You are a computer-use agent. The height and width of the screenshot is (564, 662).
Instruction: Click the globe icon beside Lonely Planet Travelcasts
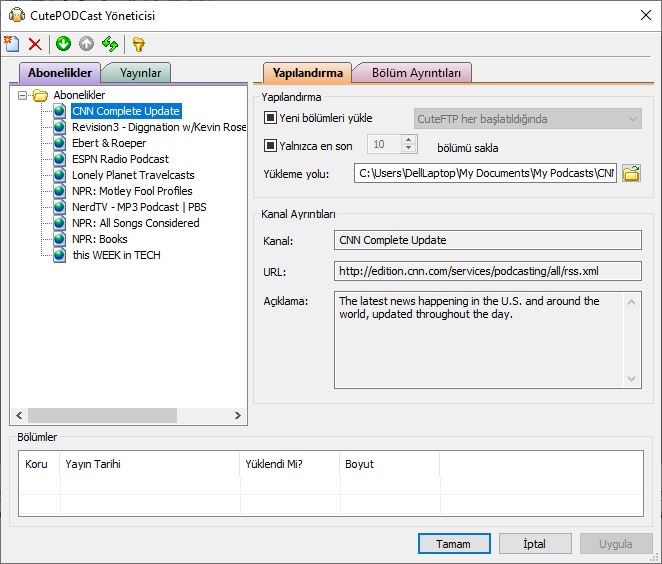(60, 175)
